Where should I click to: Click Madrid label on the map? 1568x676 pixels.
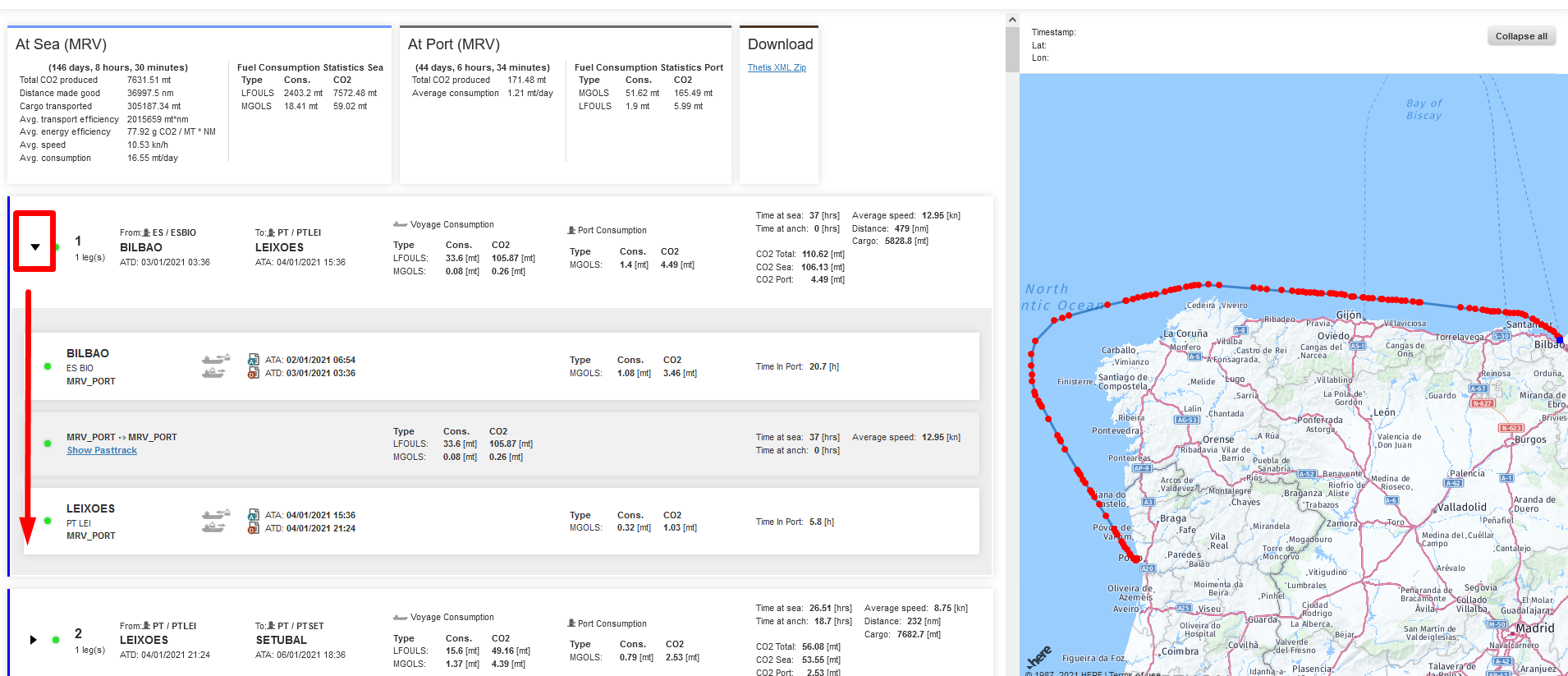(x=1534, y=628)
